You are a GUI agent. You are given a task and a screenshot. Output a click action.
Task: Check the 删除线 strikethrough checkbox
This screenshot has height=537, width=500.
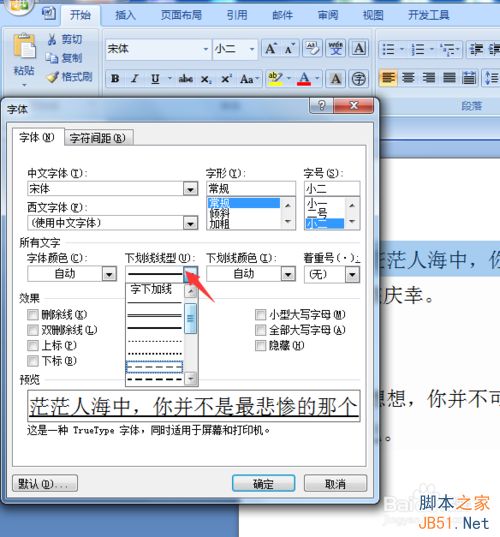(33, 314)
